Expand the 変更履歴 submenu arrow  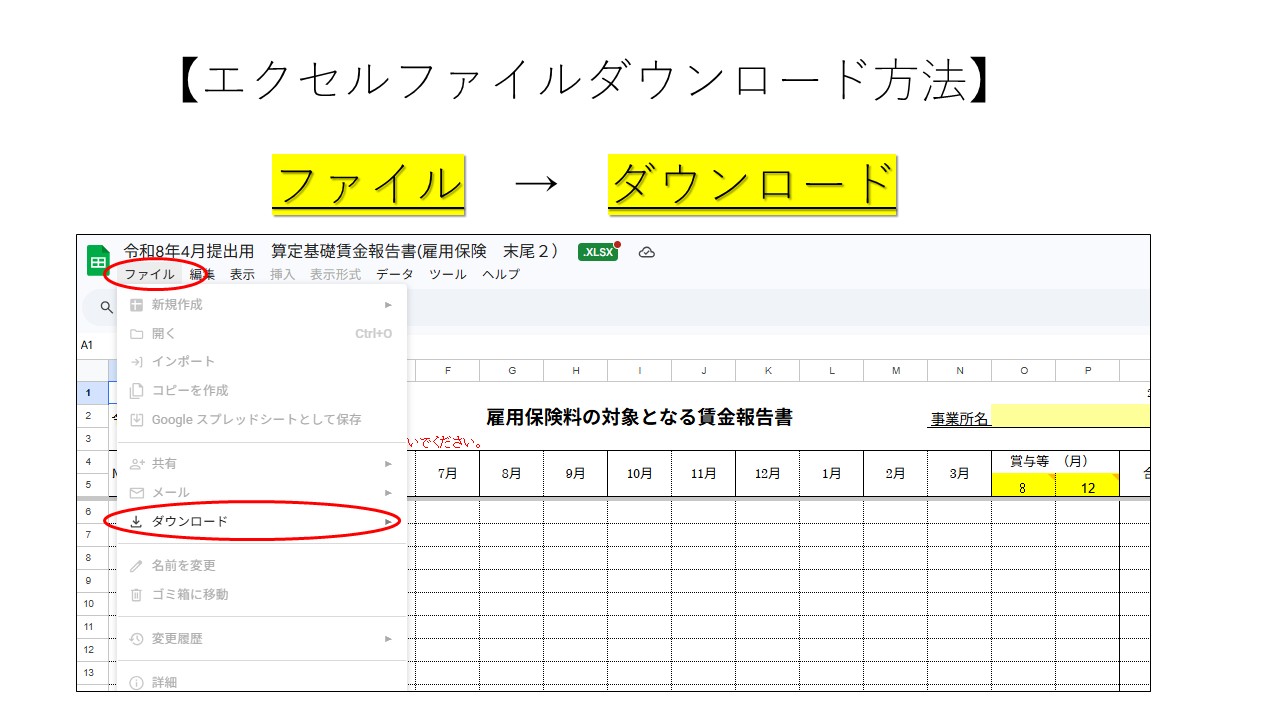(388, 639)
